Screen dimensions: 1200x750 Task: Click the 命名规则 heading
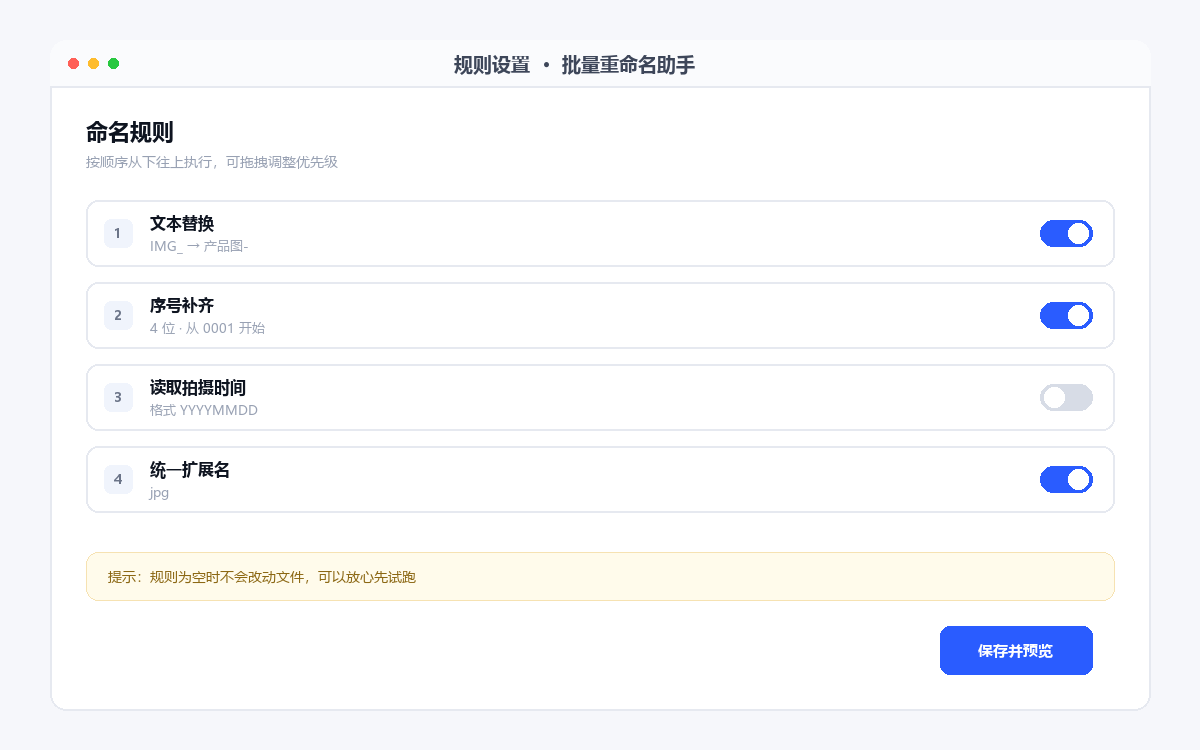point(130,132)
